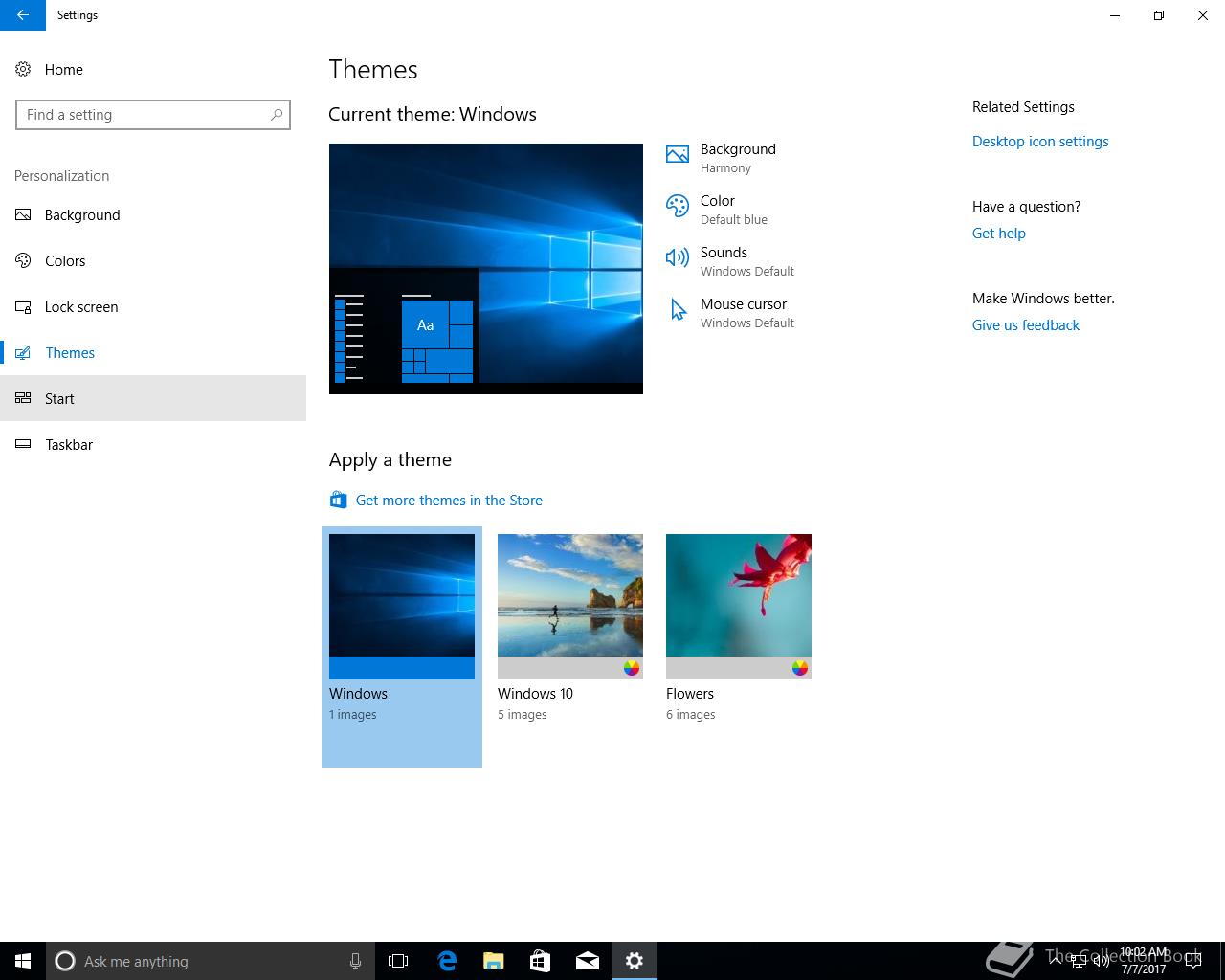The width and height of the screenshot is (1225, 980).
Task: Click the Get help link
Action: (998, 234)
